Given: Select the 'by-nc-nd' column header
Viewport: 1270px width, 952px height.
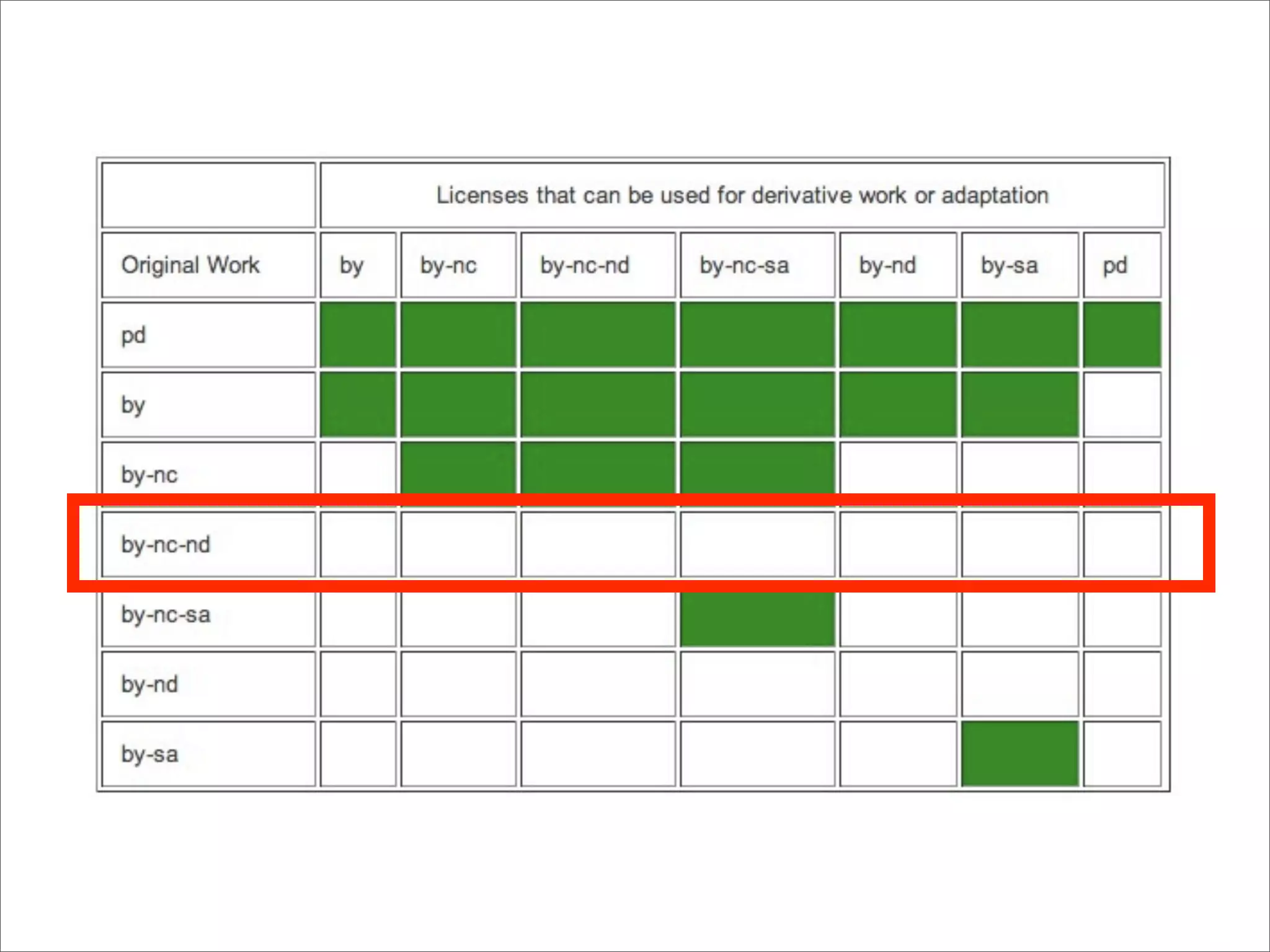Looking at the screenshot, I should (585, 265).
